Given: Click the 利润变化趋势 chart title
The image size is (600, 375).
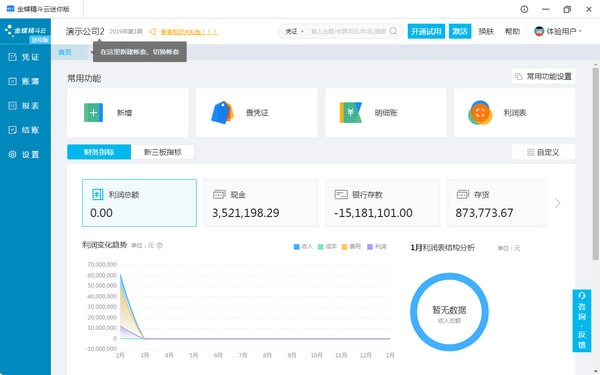Looking at the screenshot, I should [x=104, y=245].
